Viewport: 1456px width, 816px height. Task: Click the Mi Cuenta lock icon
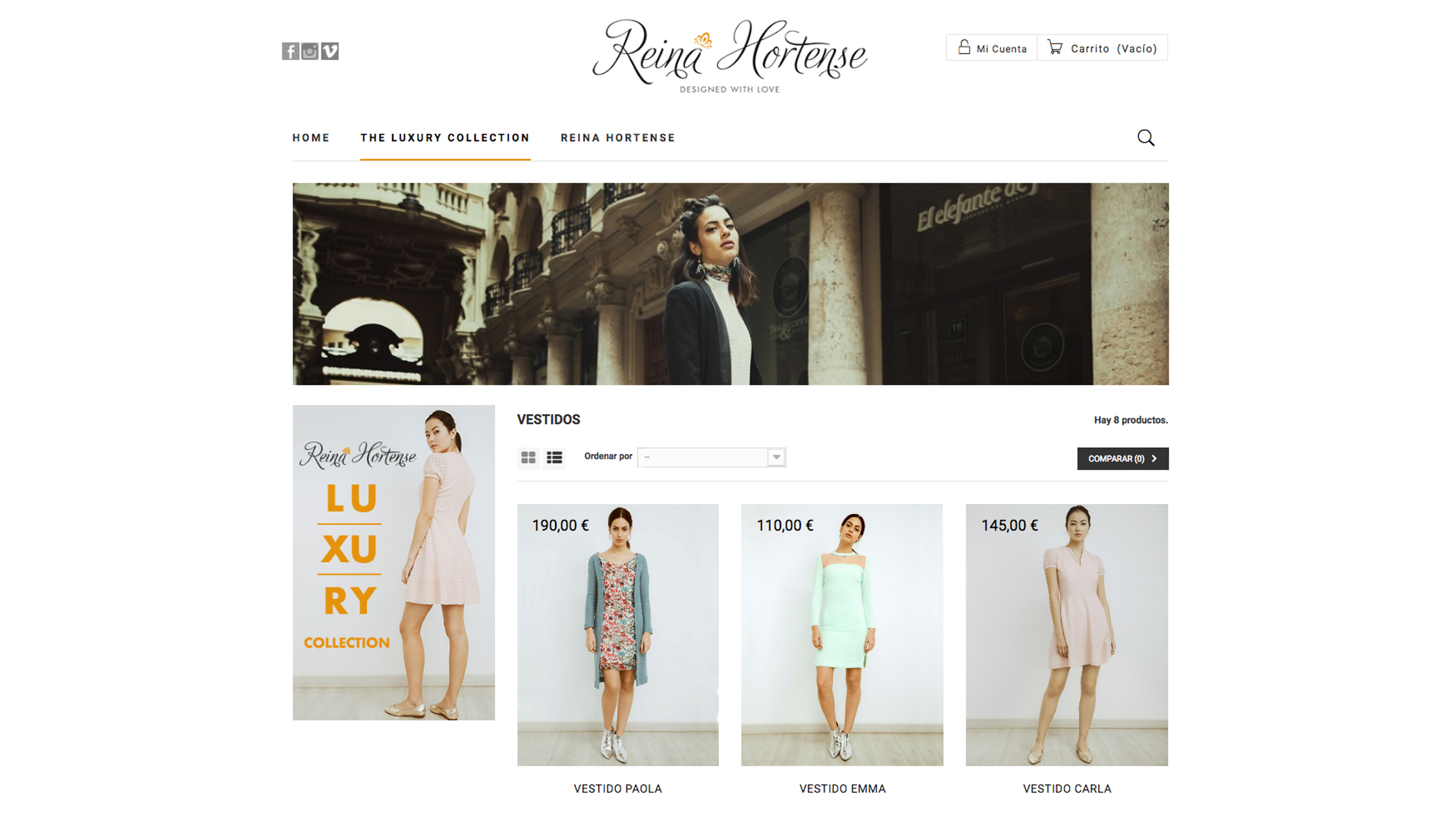coord(964,47)
